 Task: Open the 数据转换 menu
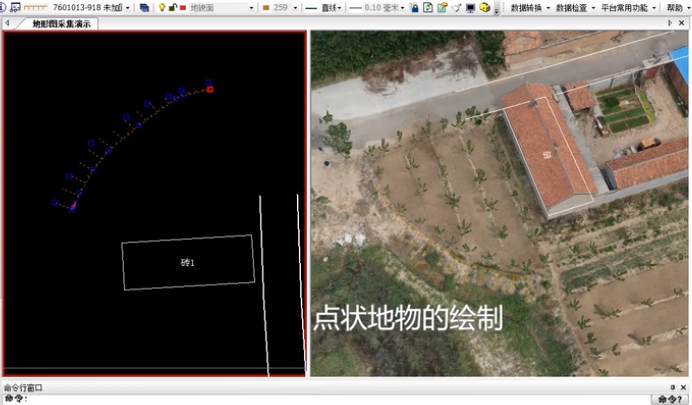[x=529, y=7]
